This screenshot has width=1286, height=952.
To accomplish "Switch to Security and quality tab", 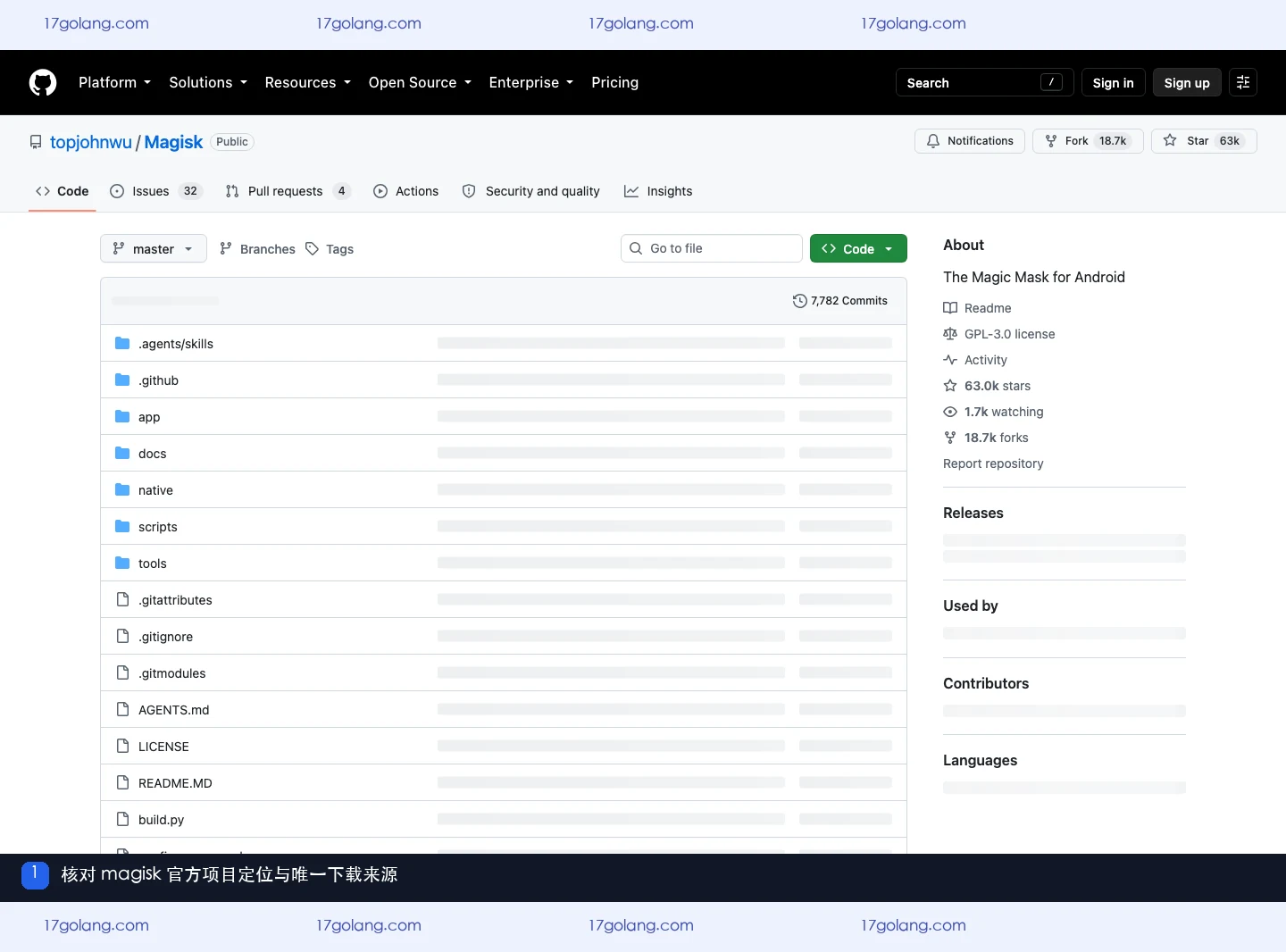I will pyautogui.click(x=531, y=191).
